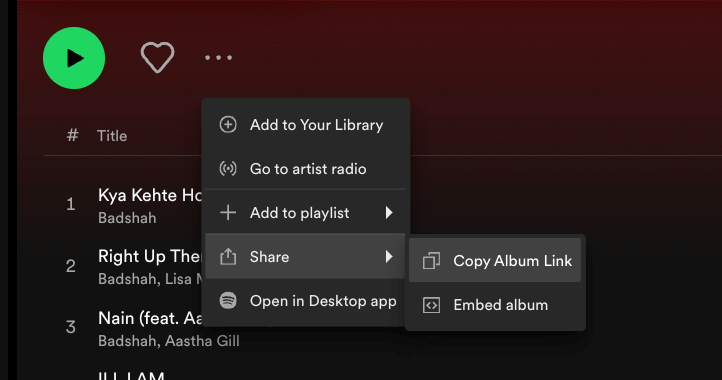The width and height of the screenshot is (722, 380).
Task: Choose Open in Desktop app
Action: click(306, 301)
